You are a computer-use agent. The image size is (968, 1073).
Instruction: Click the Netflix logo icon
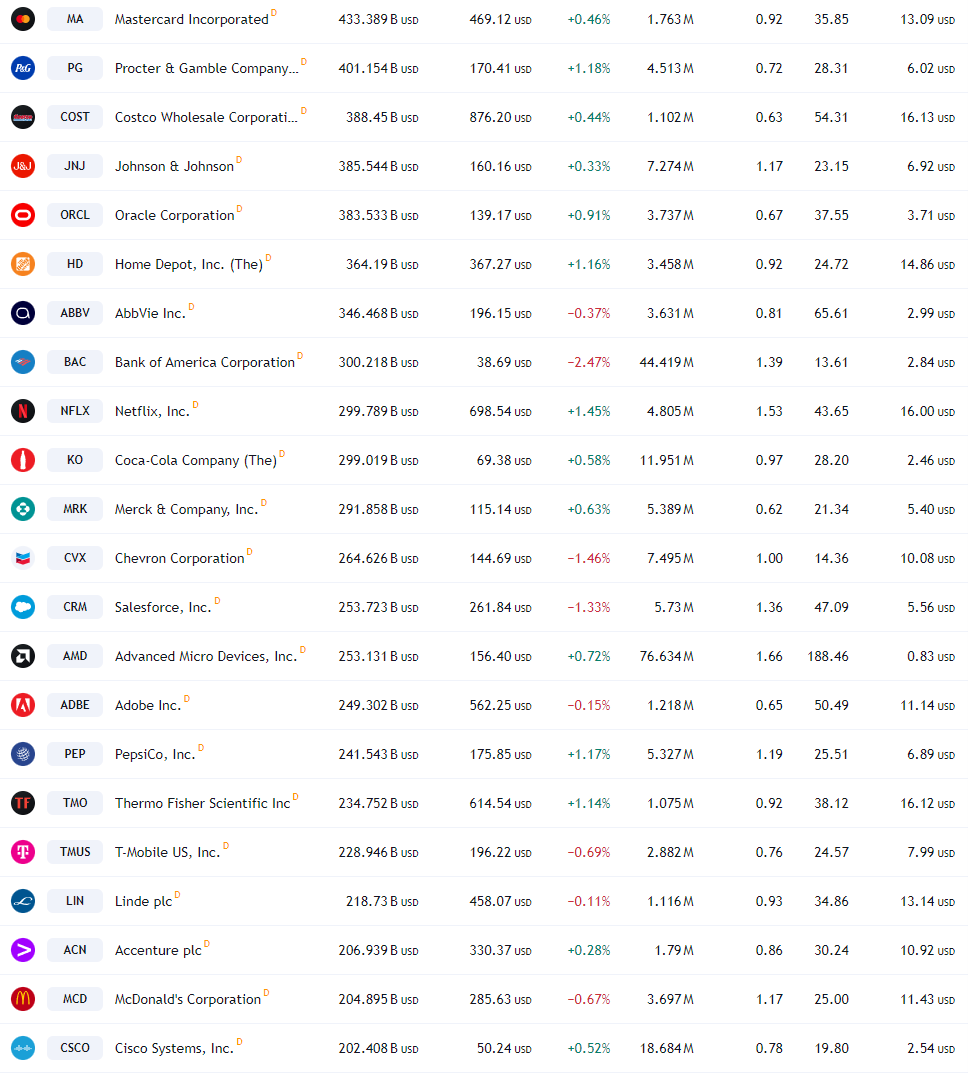point(23,411)
